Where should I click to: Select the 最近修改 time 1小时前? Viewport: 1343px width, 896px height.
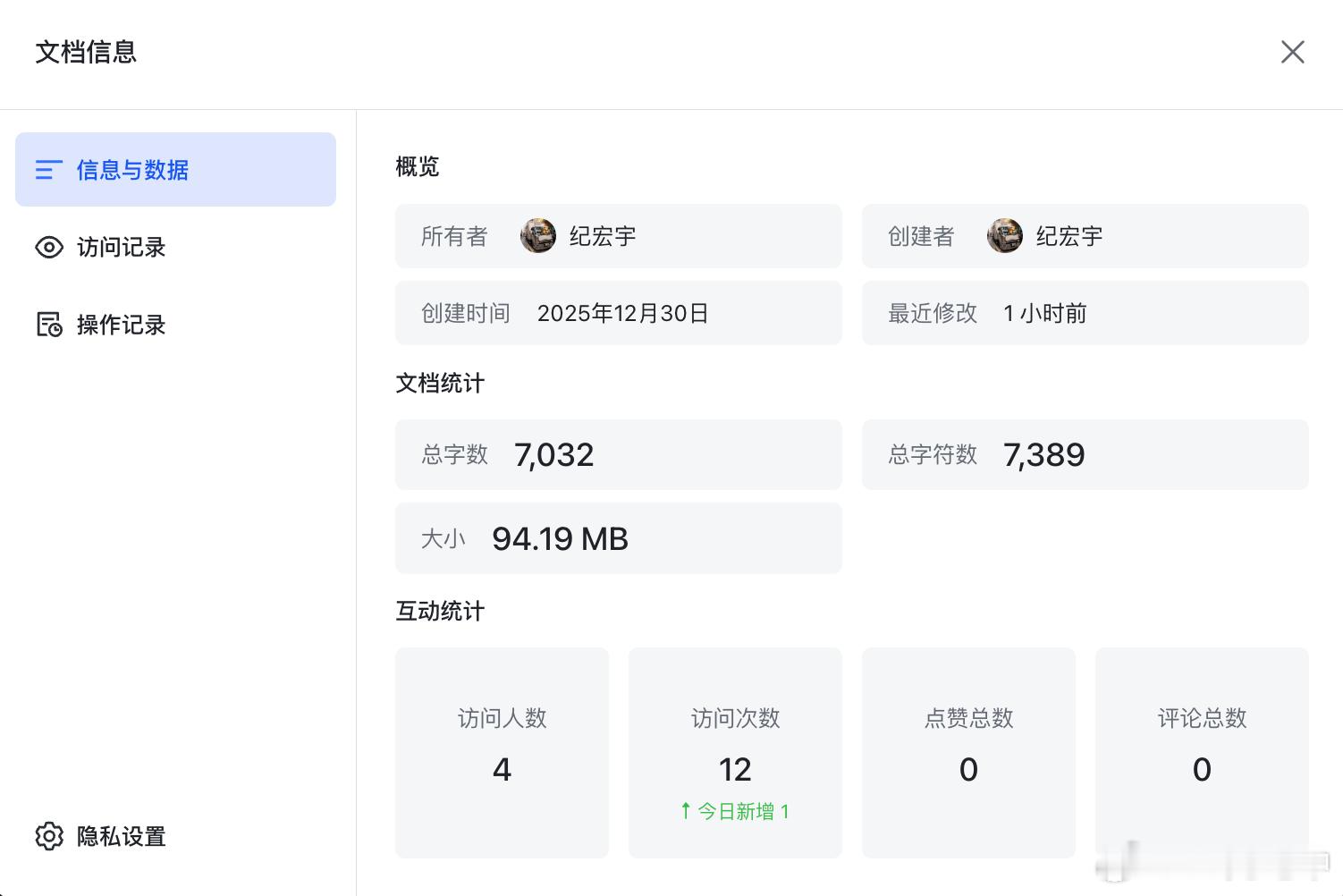click(1044, 313)
